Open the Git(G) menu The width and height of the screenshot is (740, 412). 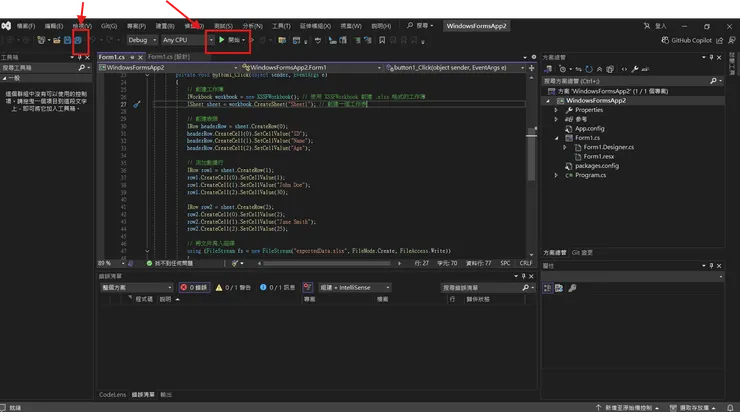(x=109, y=25)
